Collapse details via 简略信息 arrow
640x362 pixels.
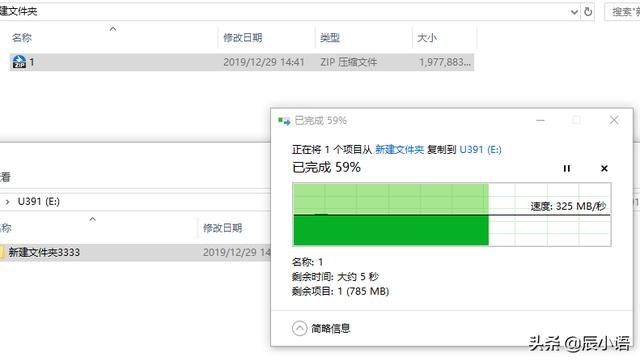pyautogui.click(x=299, y=328)
